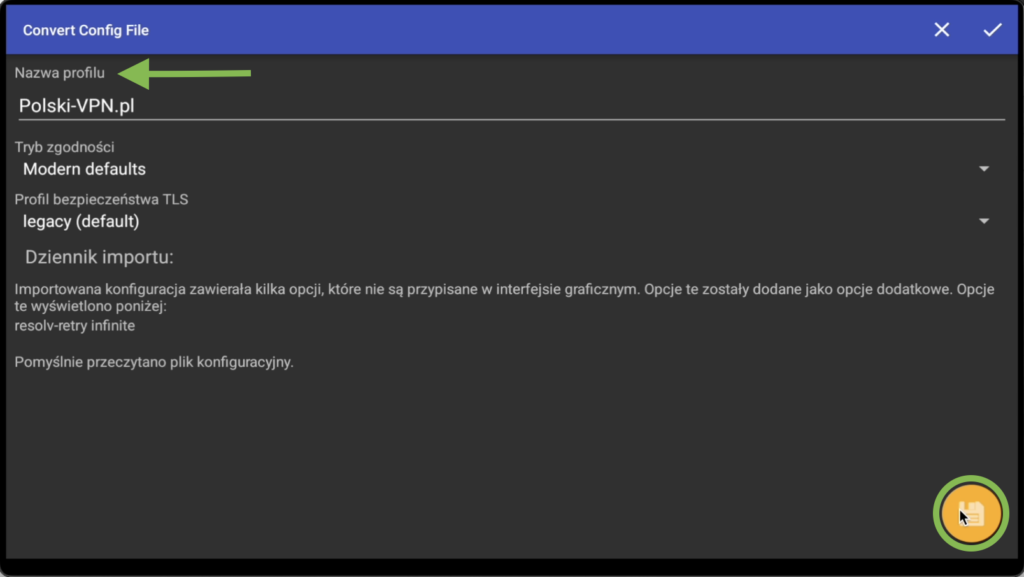Cancel conversion with the X icon
Viewport: 1024px width, 577px height.
tap(942, 30)
